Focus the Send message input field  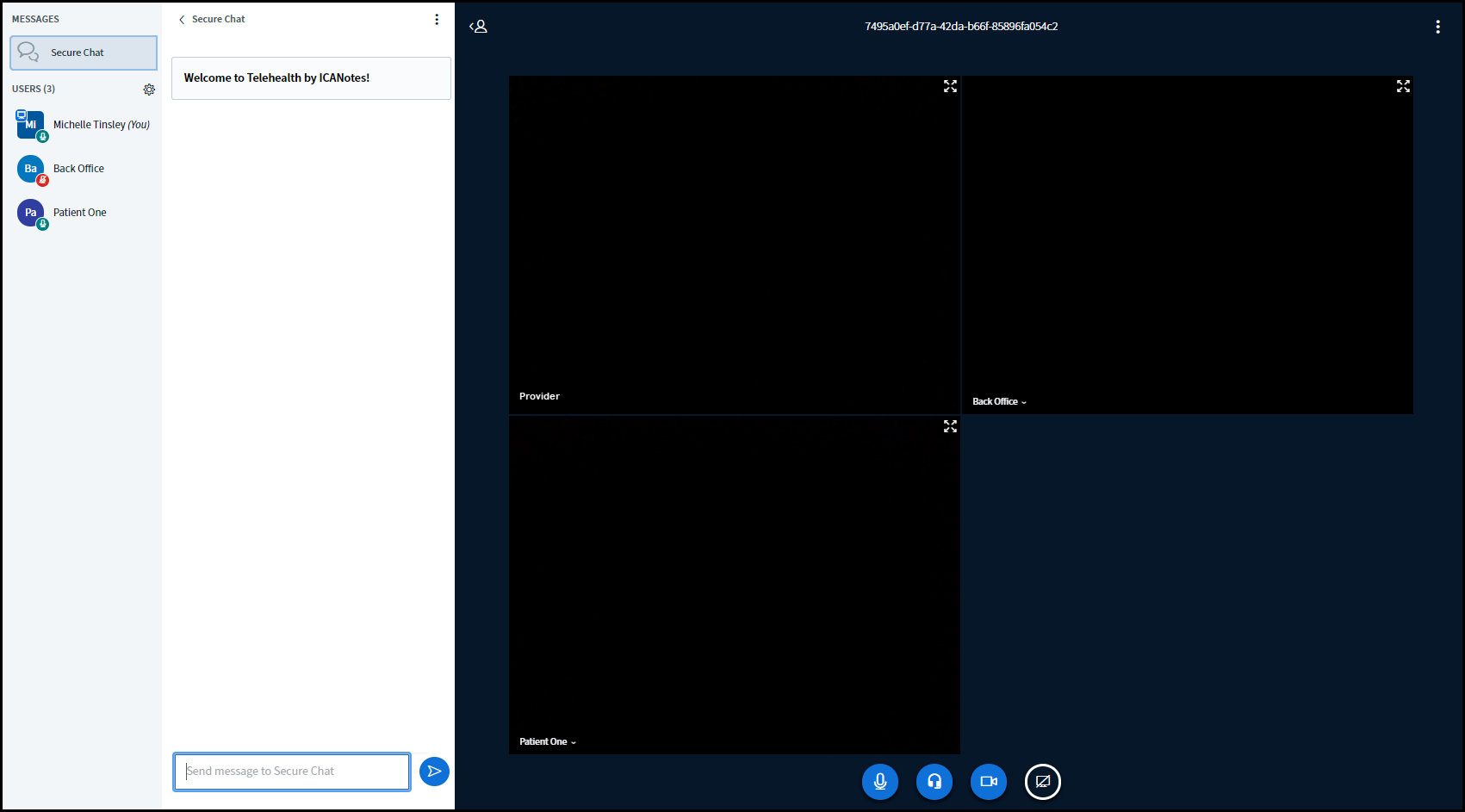coord(291,772)
